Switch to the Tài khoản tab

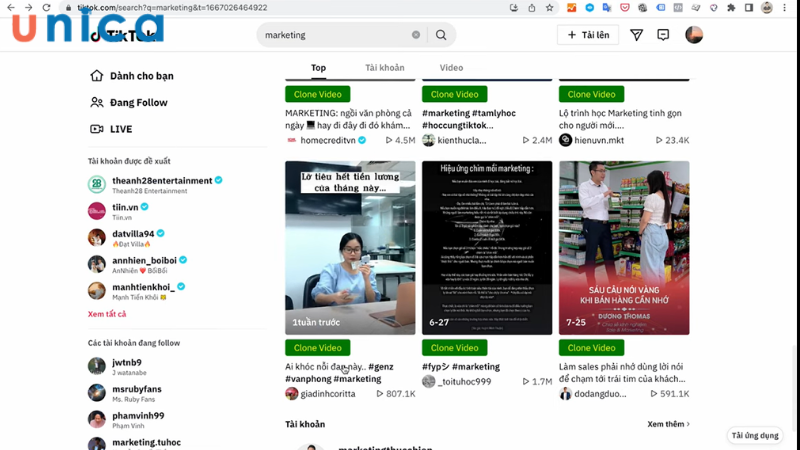click(x=385, y=67)
